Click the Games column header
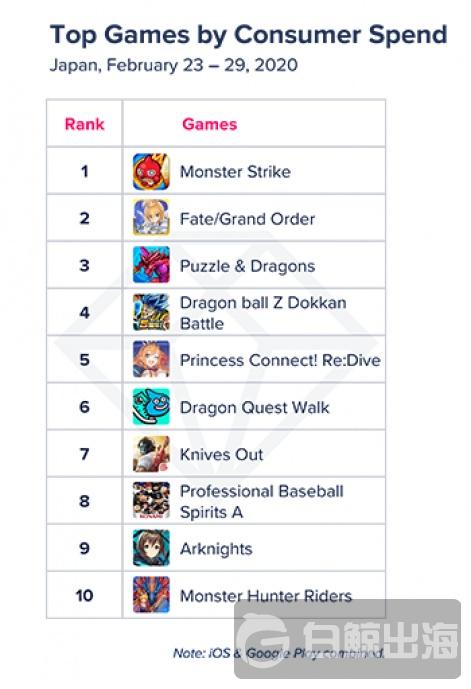471x689 pixels. coord(210,124)
